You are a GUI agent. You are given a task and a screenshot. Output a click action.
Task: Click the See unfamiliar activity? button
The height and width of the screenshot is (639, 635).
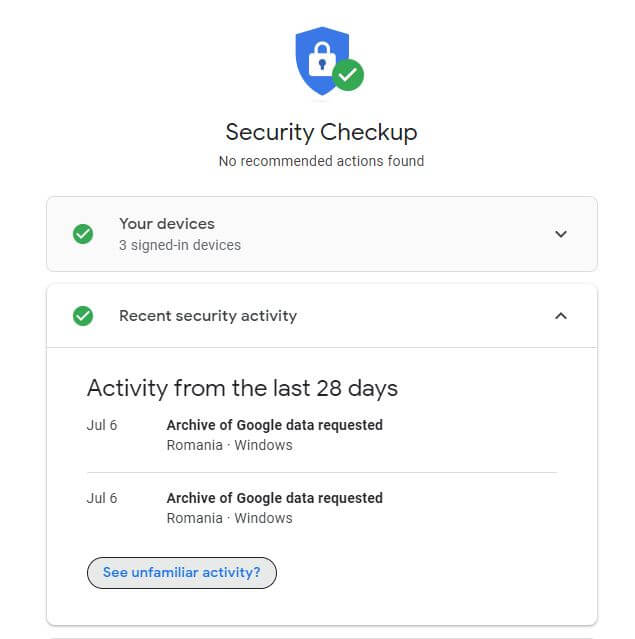coord(182,573)
